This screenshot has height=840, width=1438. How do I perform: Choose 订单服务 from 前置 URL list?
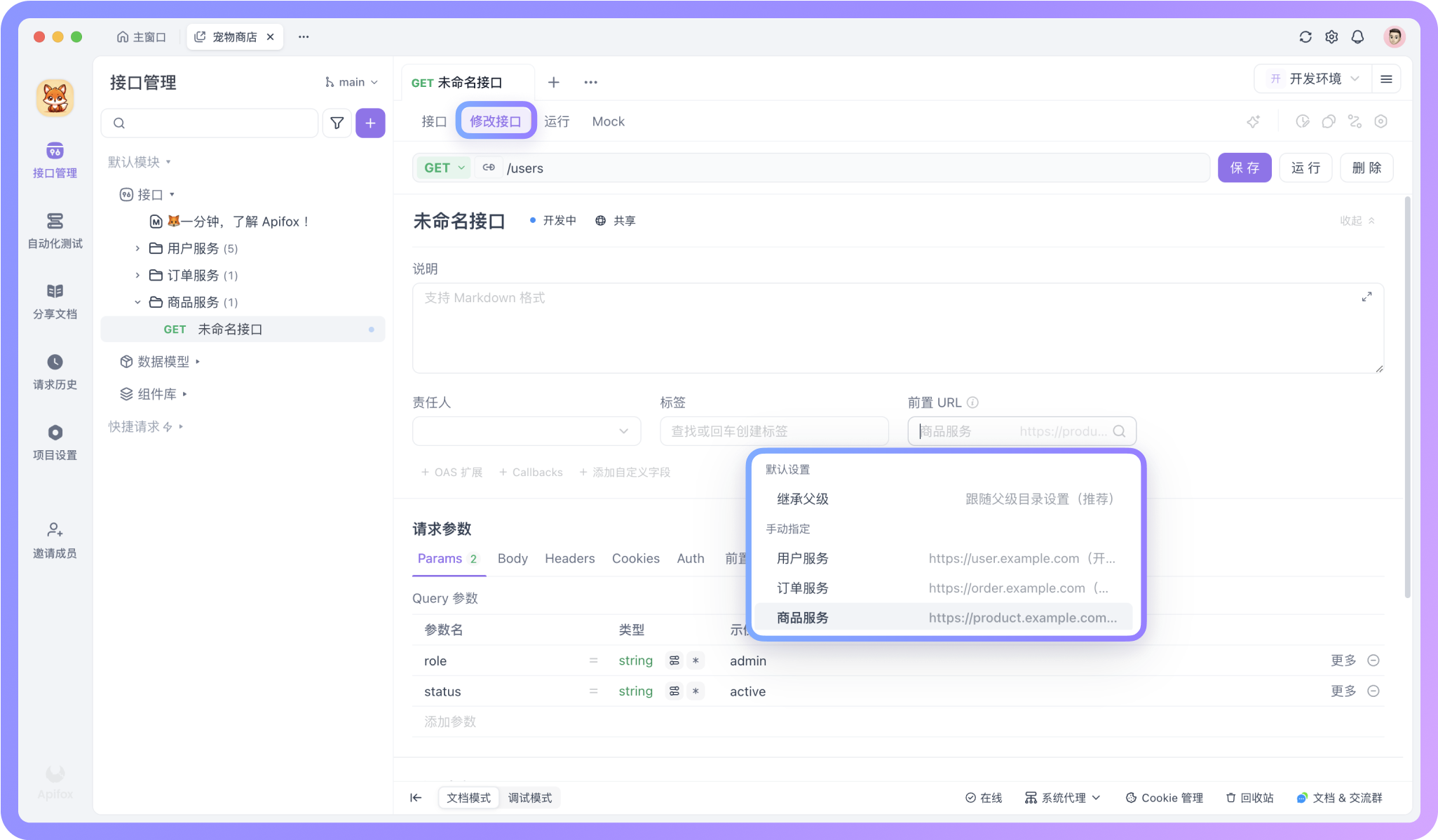(944, 588)
